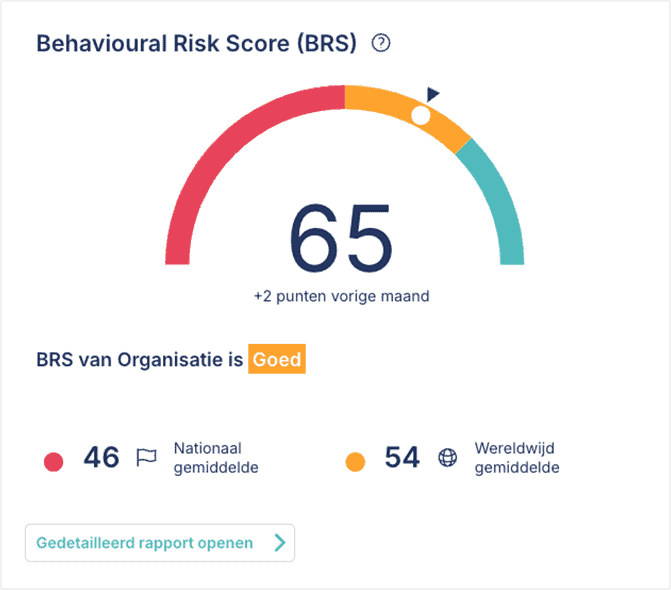Click the orange segment of the gauge
The width and height of the screenshot is (671, 590).
click(x=380, y=99)
